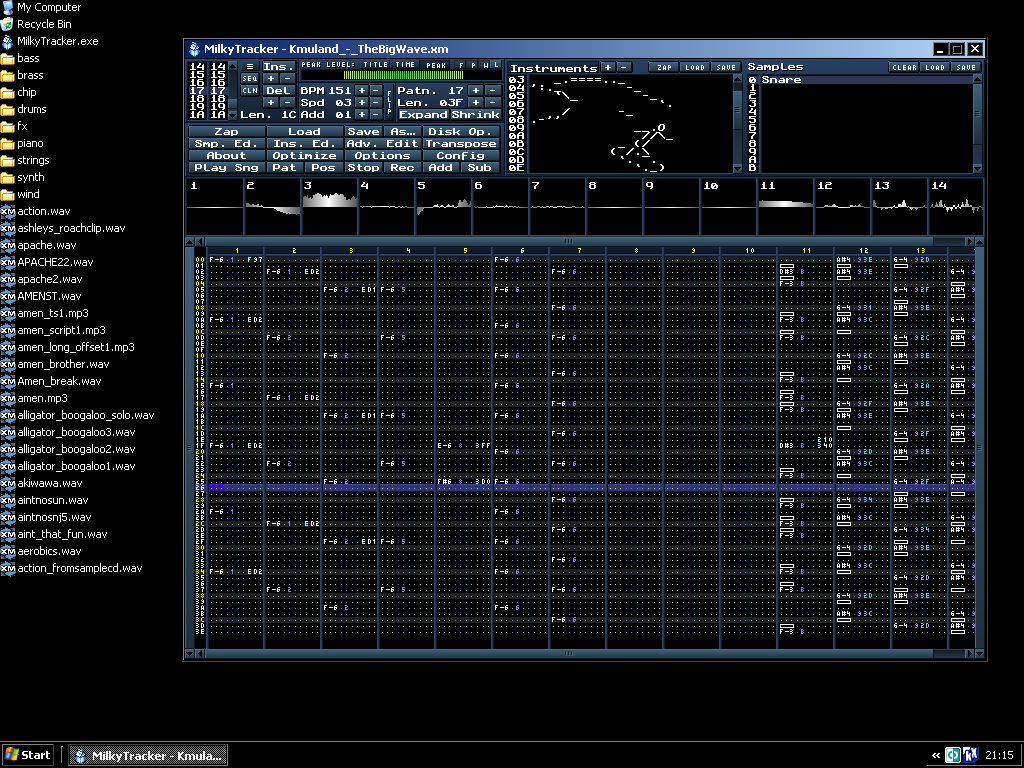Open Smp. Ed. sample editor

pyautogui.click(x=227, y=144)
